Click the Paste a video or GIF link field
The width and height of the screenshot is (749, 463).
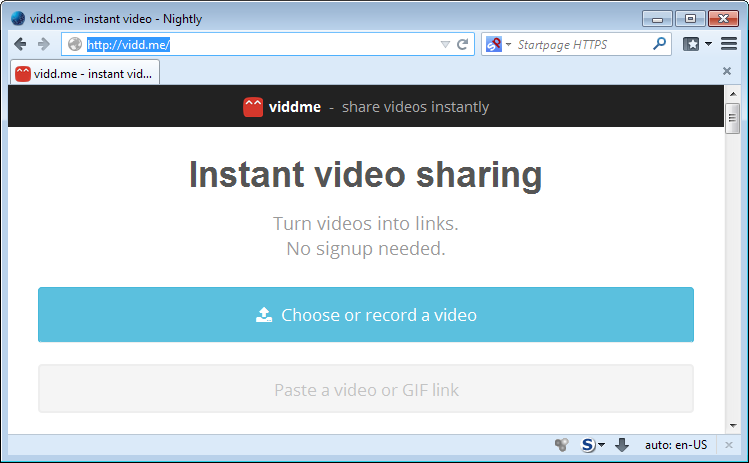point(365,389)
